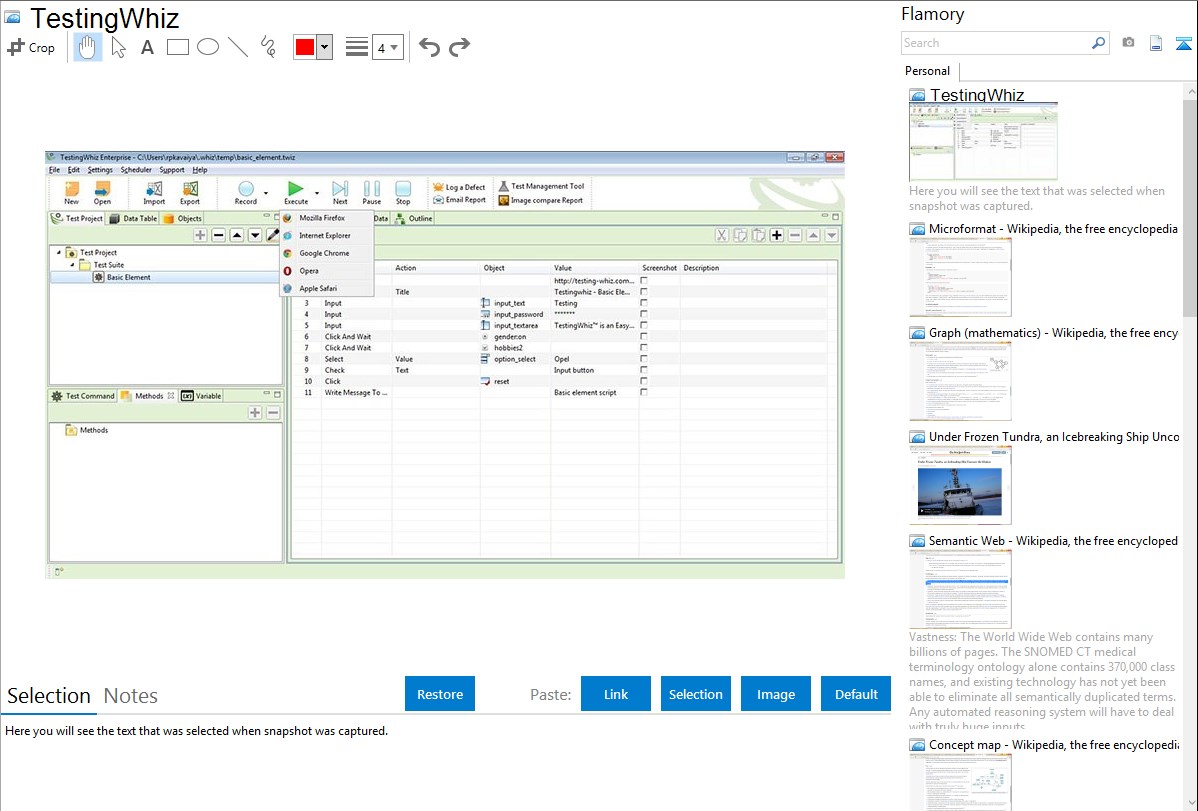Redo the last undone action
The image size is (1198, 811).
[459, 47]
